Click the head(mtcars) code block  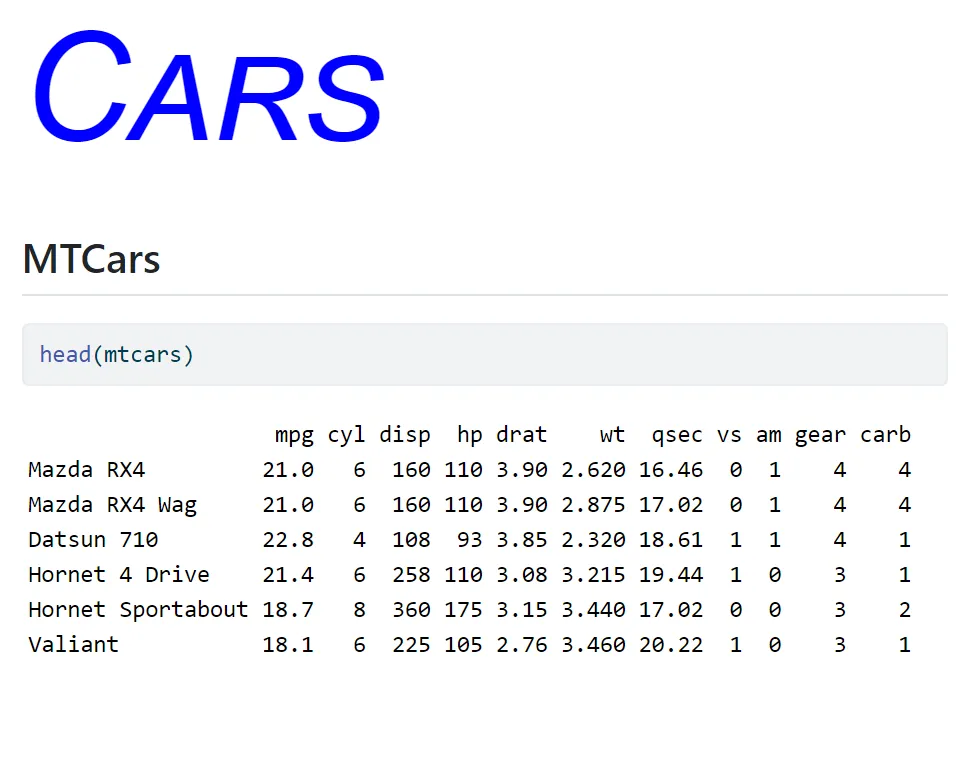click(x=484, y=355)
